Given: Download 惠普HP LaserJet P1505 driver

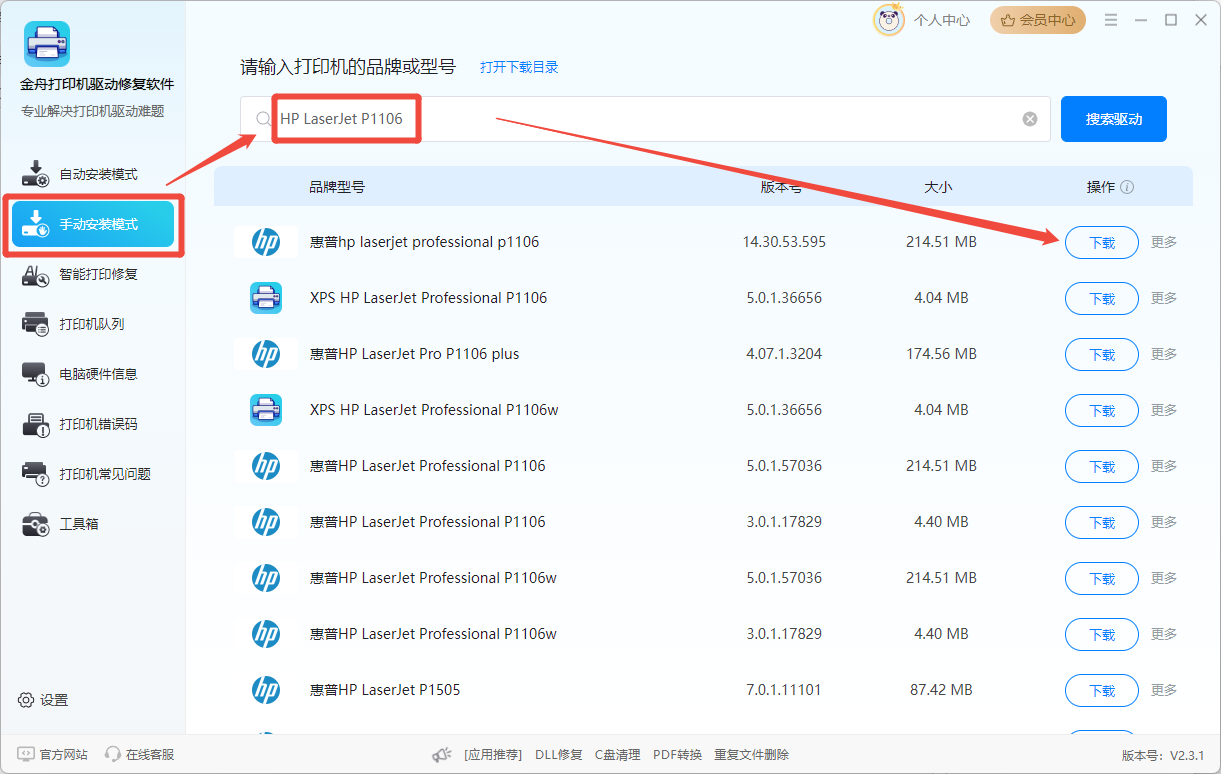Looking at the screenshot, I should (1102, 690).
